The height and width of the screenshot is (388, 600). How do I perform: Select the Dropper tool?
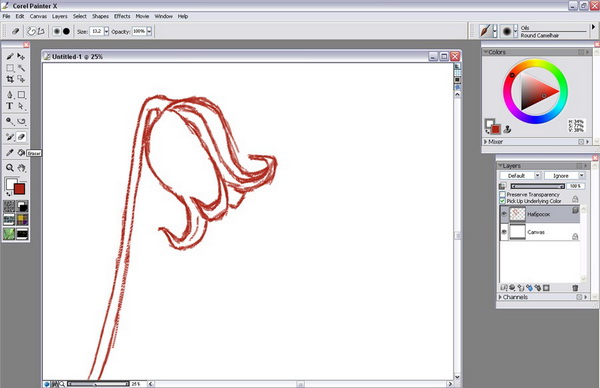(x=10, y=152)
